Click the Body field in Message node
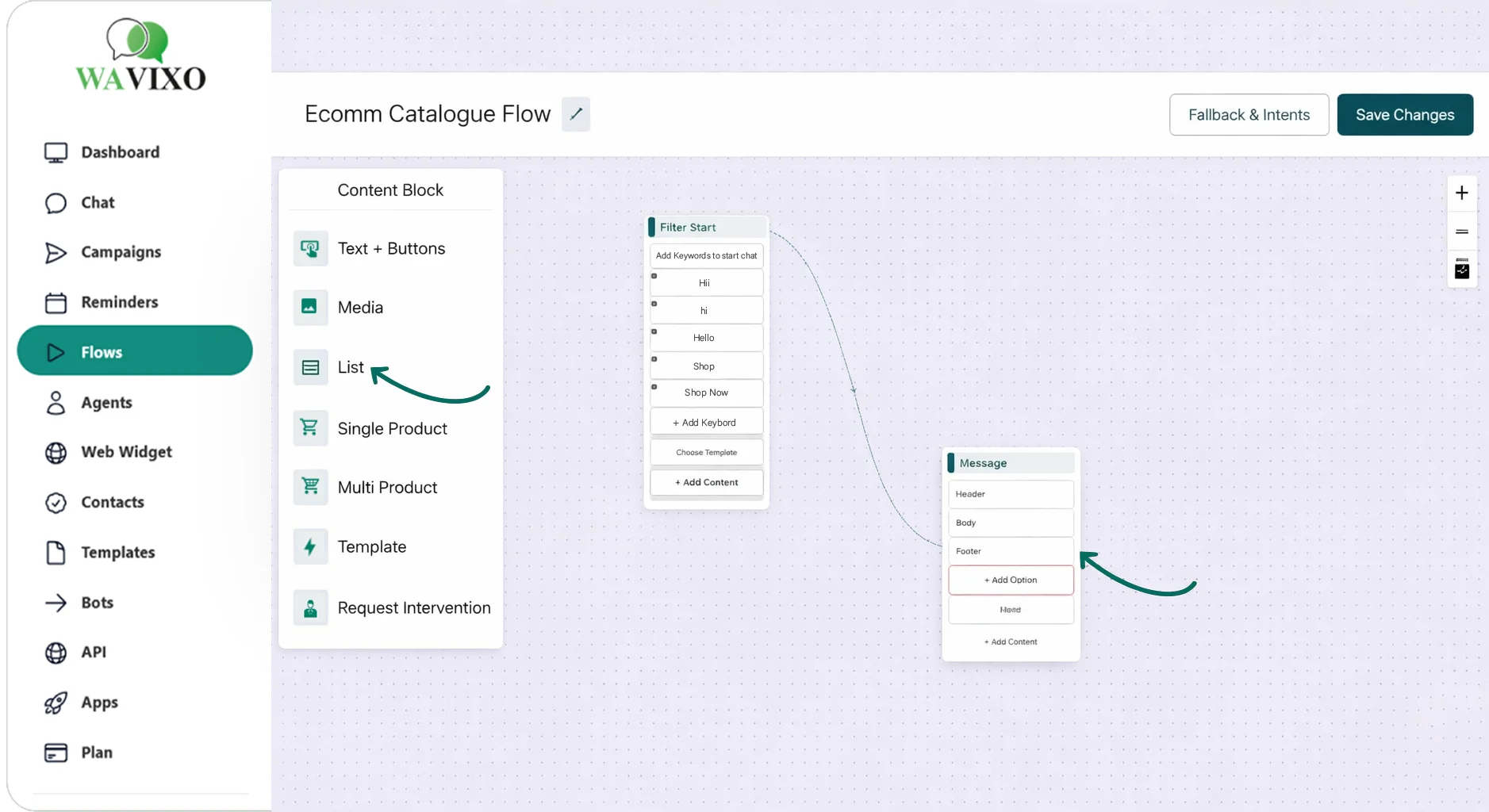Screen dimensions: 1489x812 click(1011, 523)
